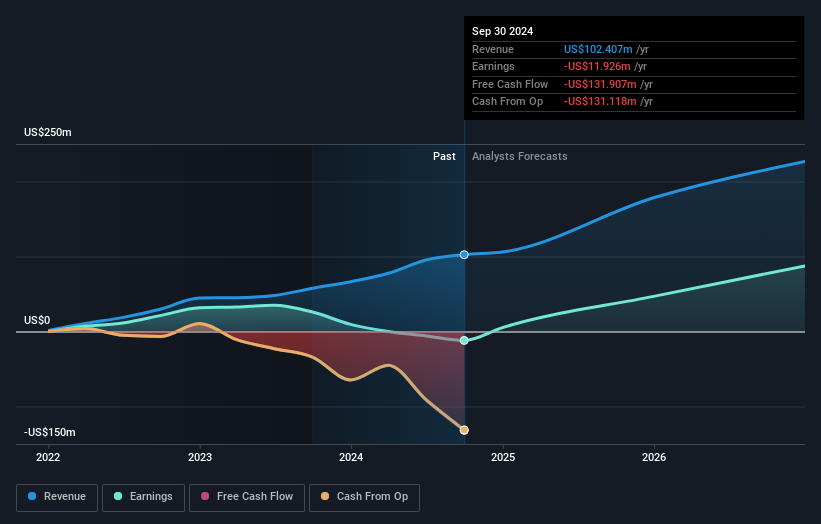Viewport: 821px width, 524px height.
Task: Click the 'Past' label
Action: [x=444, y=157]
